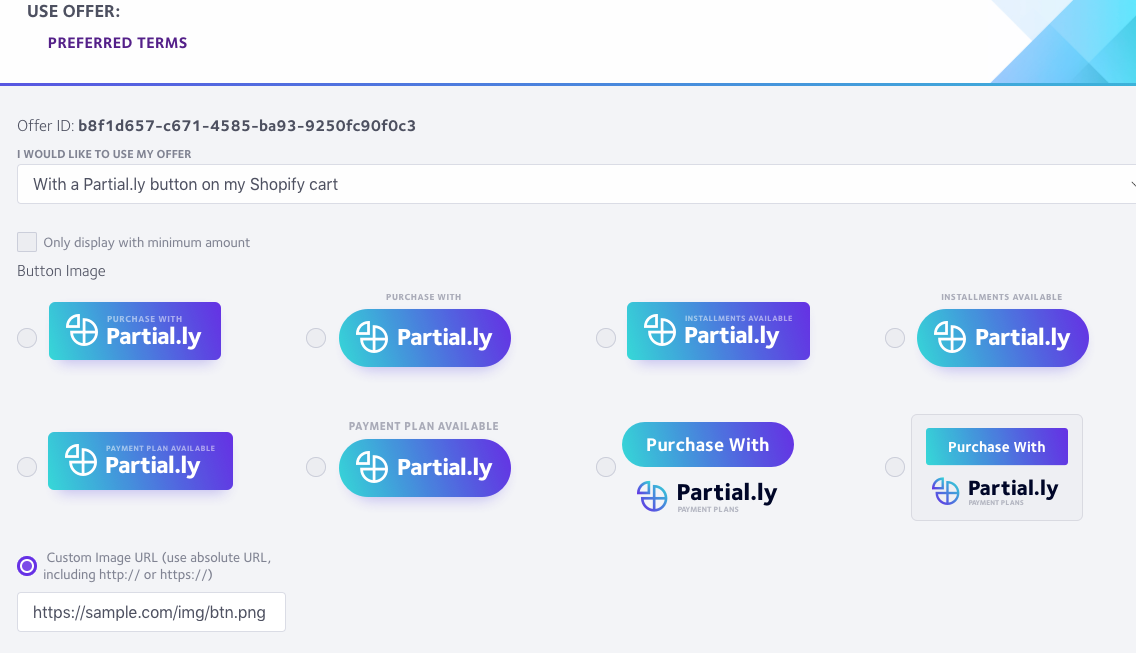Click pill Partial.ly image under Purchase With caption
The width and height of the screenshot is (1136, 653).
coord(425,338)
